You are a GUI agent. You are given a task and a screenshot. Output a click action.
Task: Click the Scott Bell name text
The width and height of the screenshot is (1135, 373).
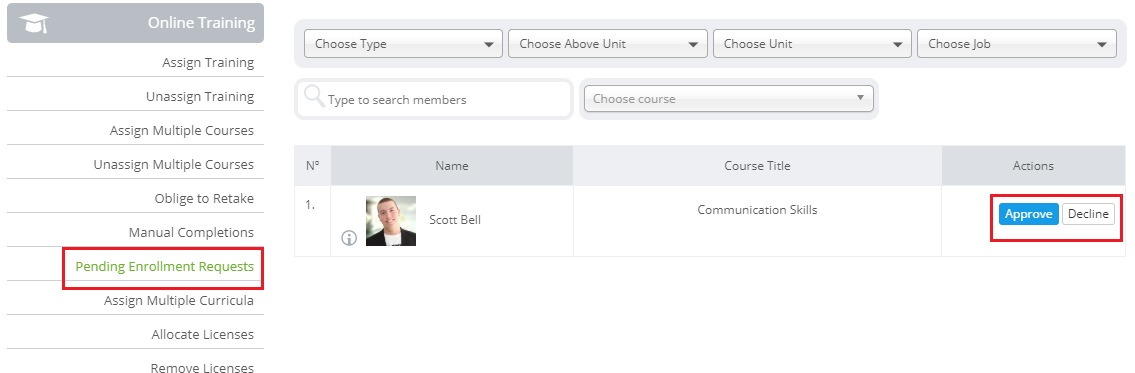(455, 220)
